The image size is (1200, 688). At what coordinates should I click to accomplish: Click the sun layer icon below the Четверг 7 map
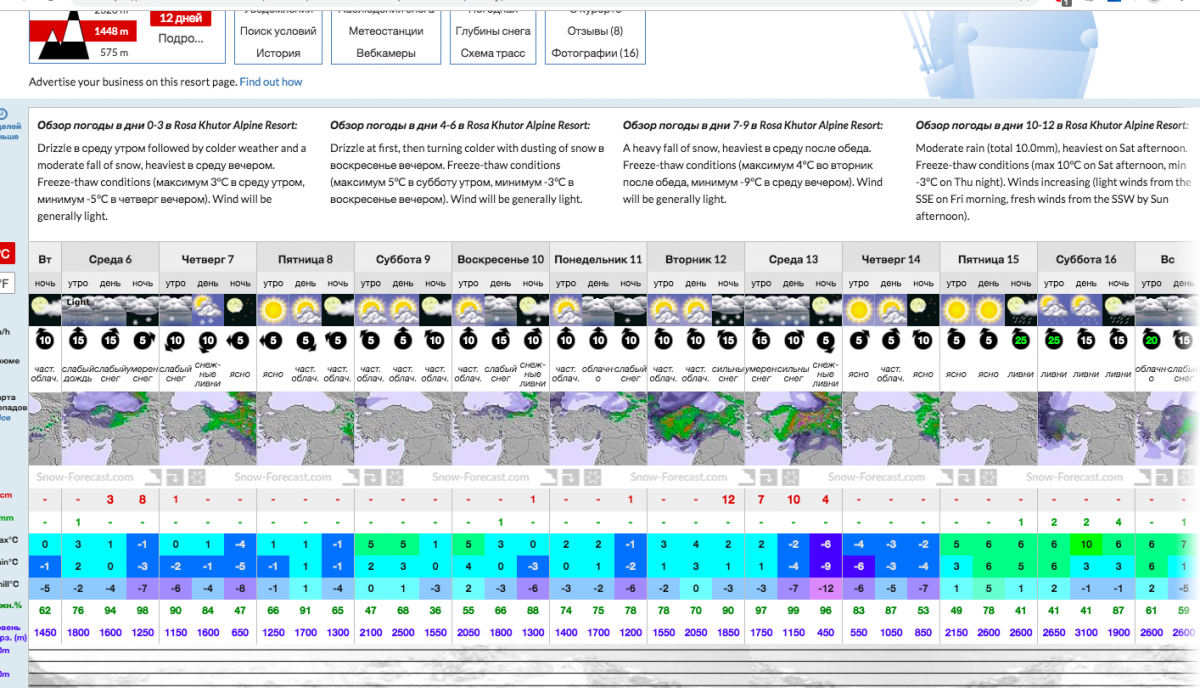[197, 477]
